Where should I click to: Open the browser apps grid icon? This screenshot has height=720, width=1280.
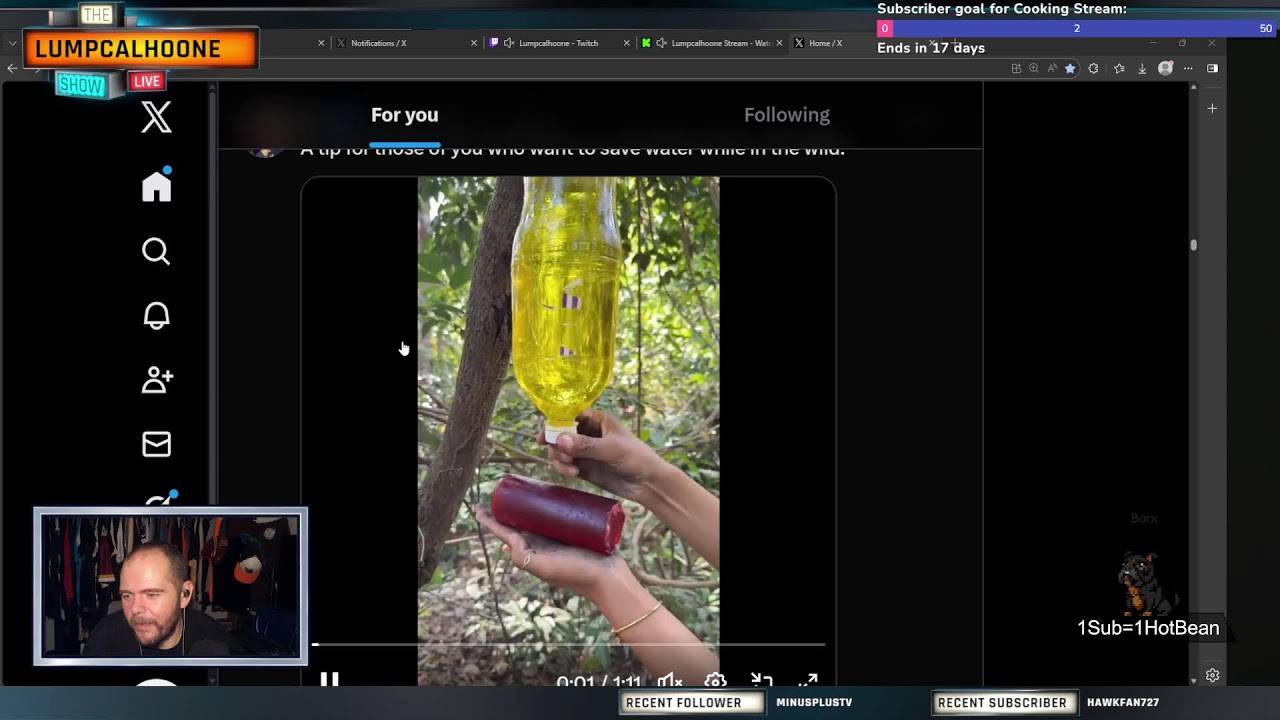1016,68
